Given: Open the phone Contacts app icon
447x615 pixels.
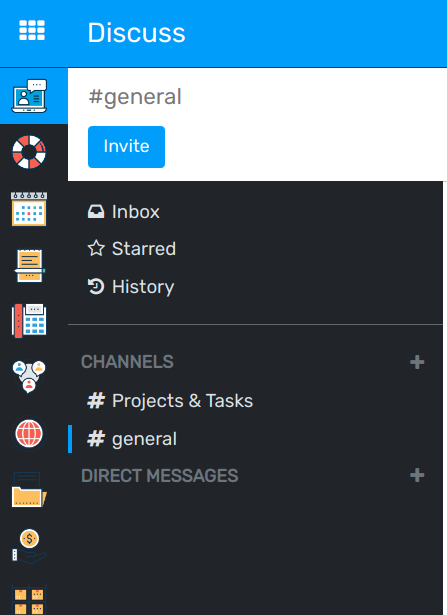Looking at the screenshot, I should 29,321.
